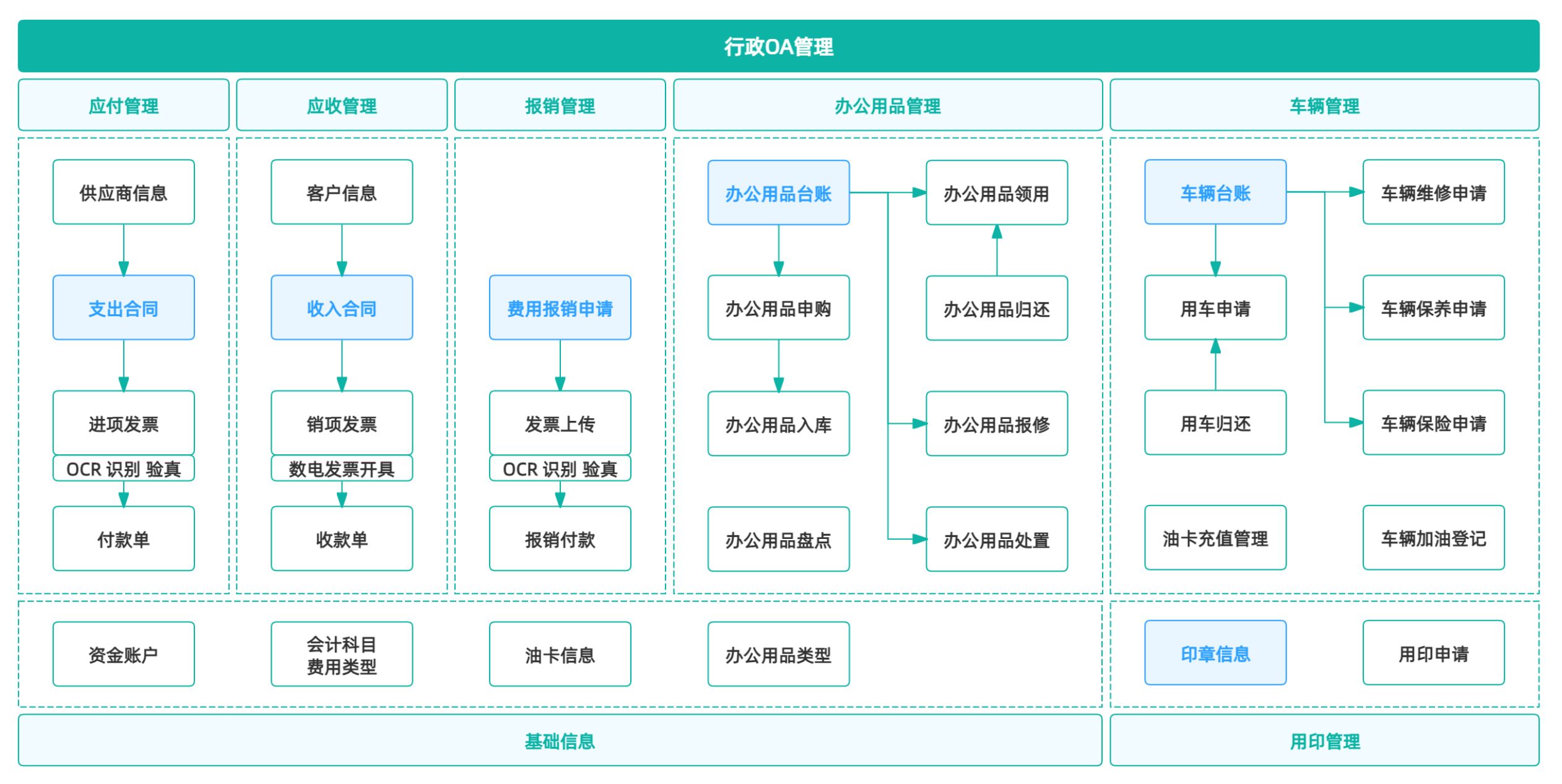Open the 办公用品管理 module header
Screen dimensions: 1562x784
(887, 105)
